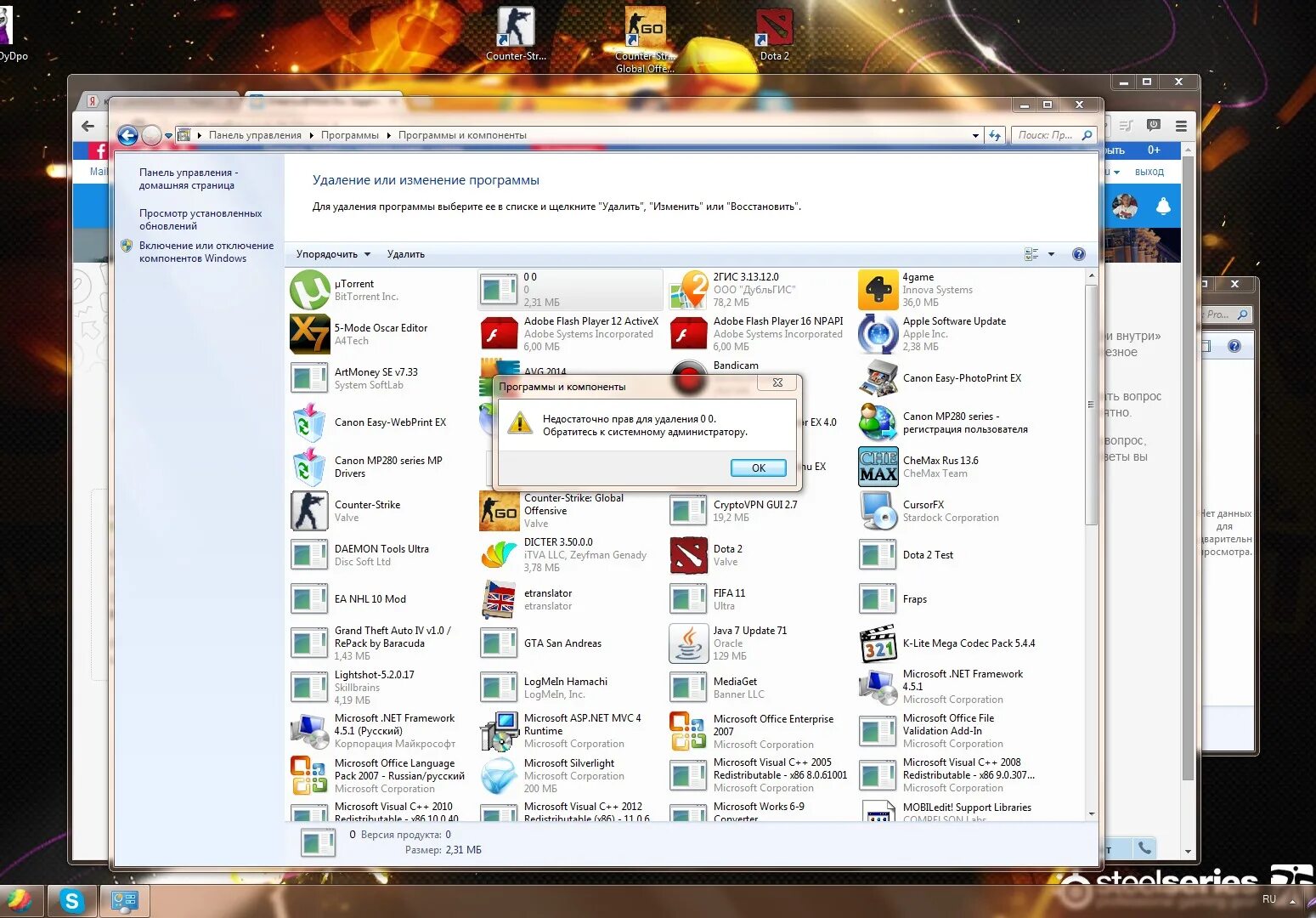Close the Программы и компоненты error dialog

click(x=777, y=383)
